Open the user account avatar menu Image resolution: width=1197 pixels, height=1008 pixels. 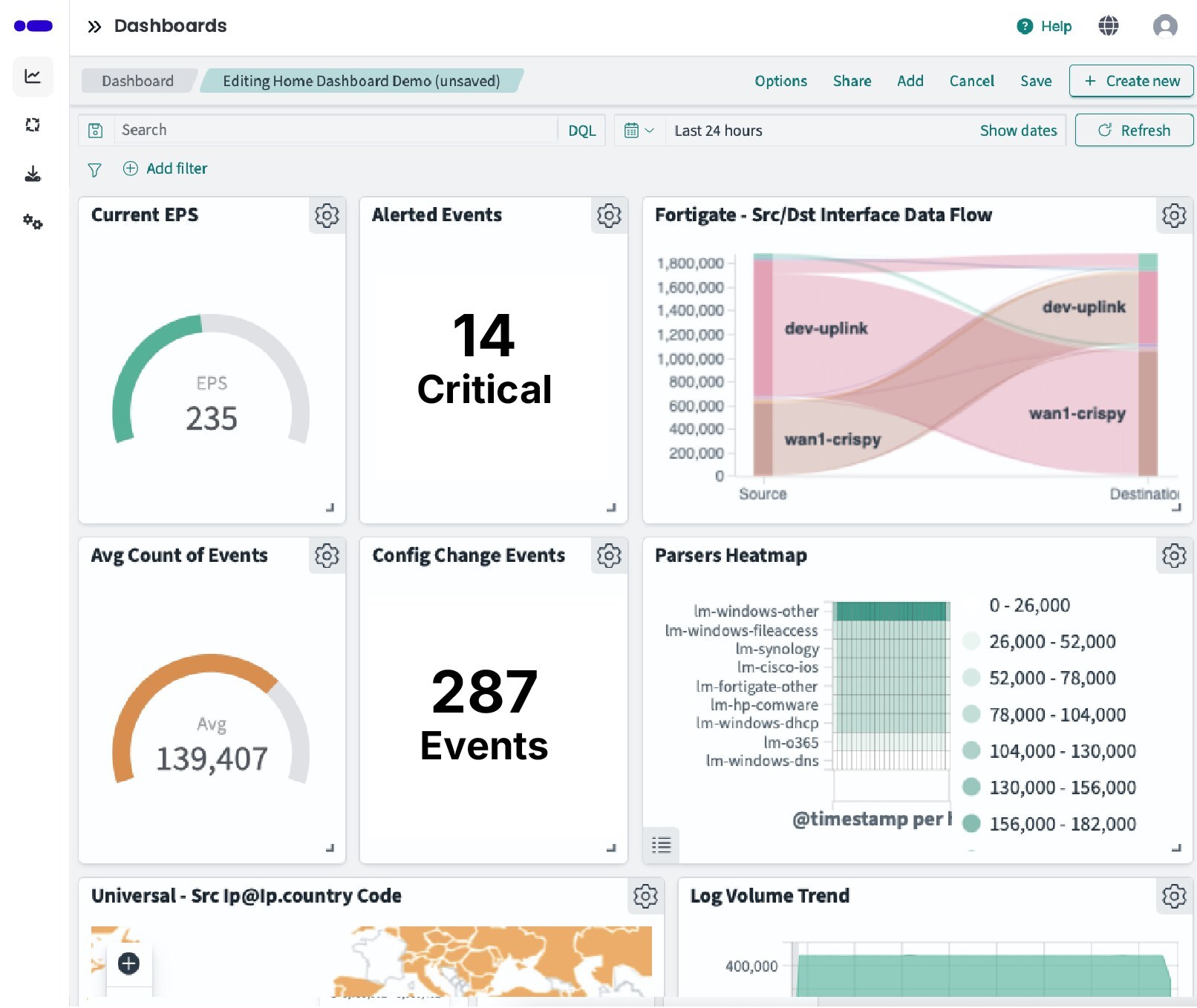point(1164,26)
